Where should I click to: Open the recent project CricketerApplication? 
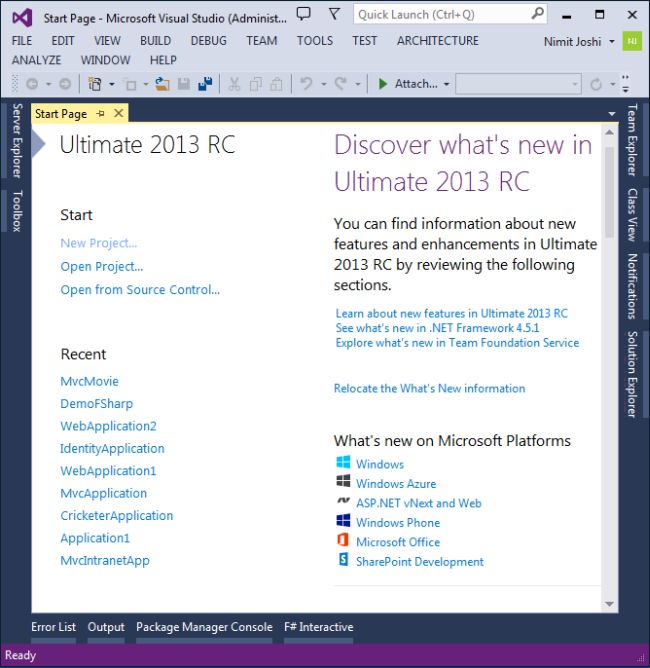pos(117,515)
